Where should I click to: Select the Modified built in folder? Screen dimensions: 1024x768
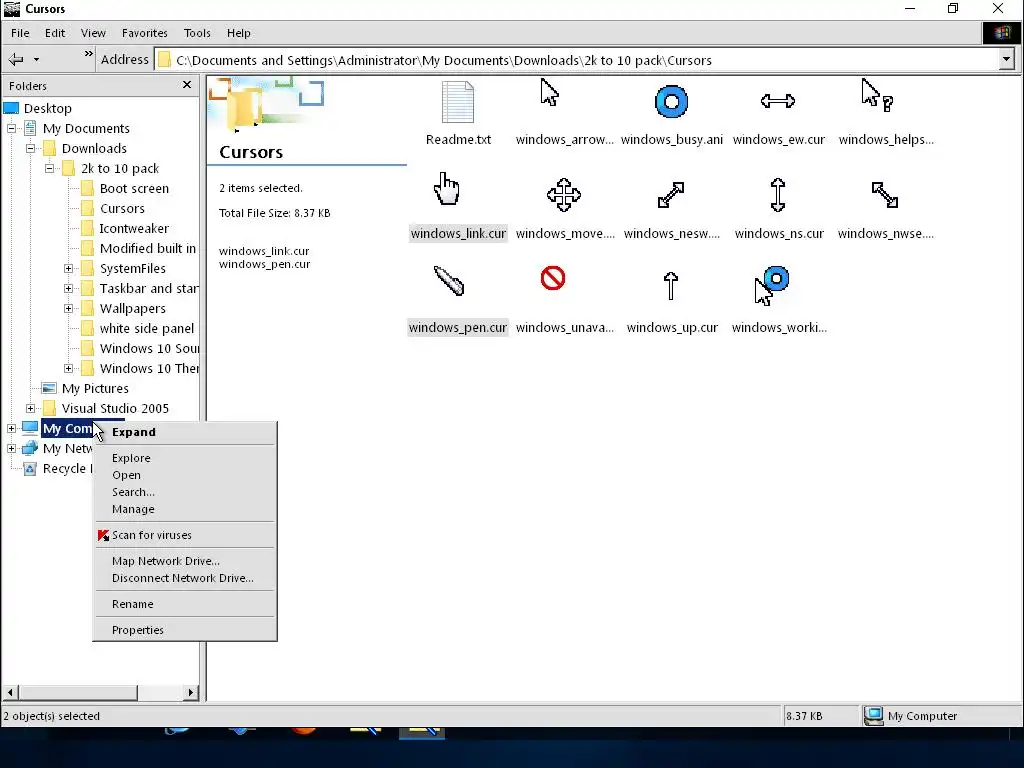pos(148,249)
